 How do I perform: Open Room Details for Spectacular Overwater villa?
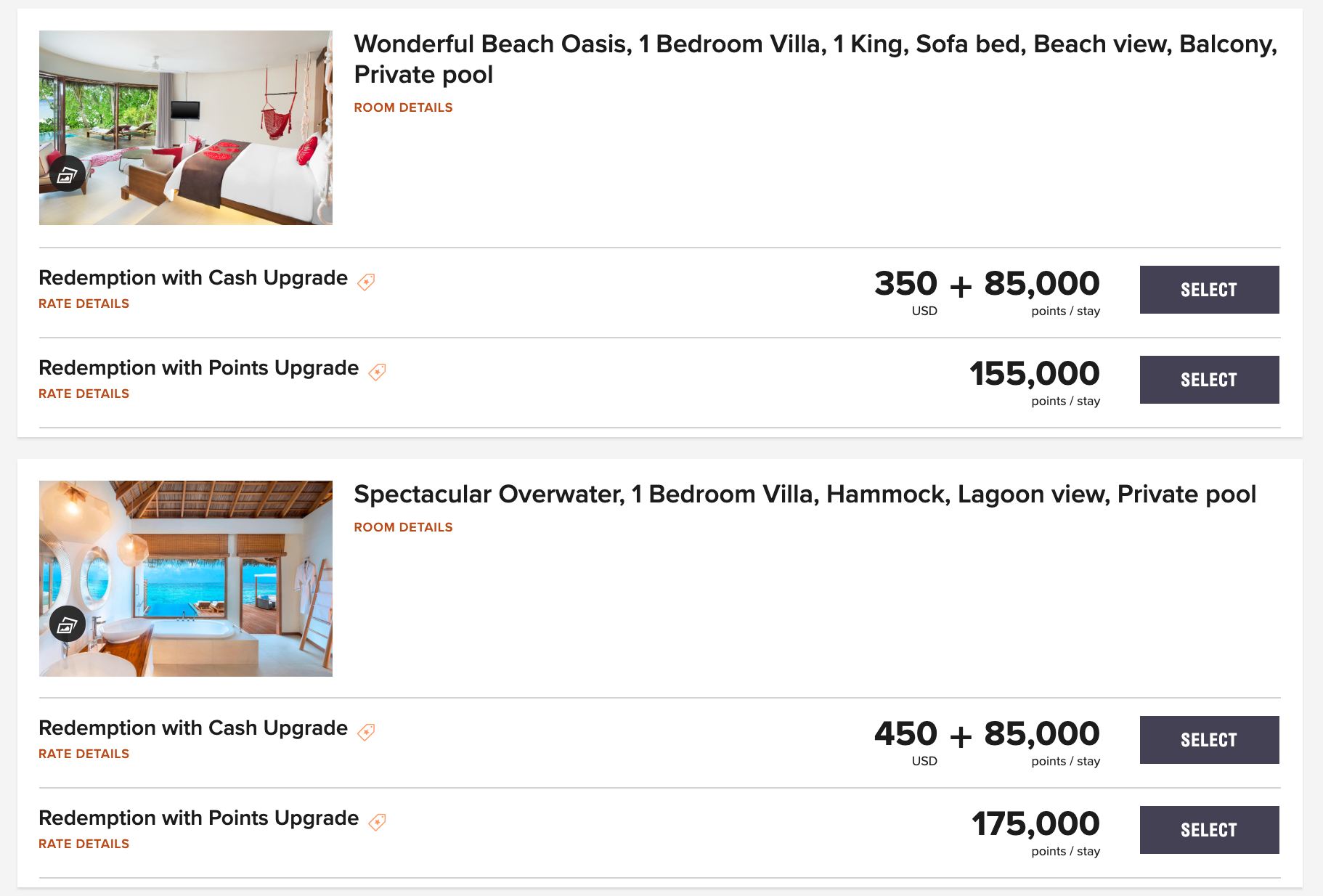[x=403, y=527]
